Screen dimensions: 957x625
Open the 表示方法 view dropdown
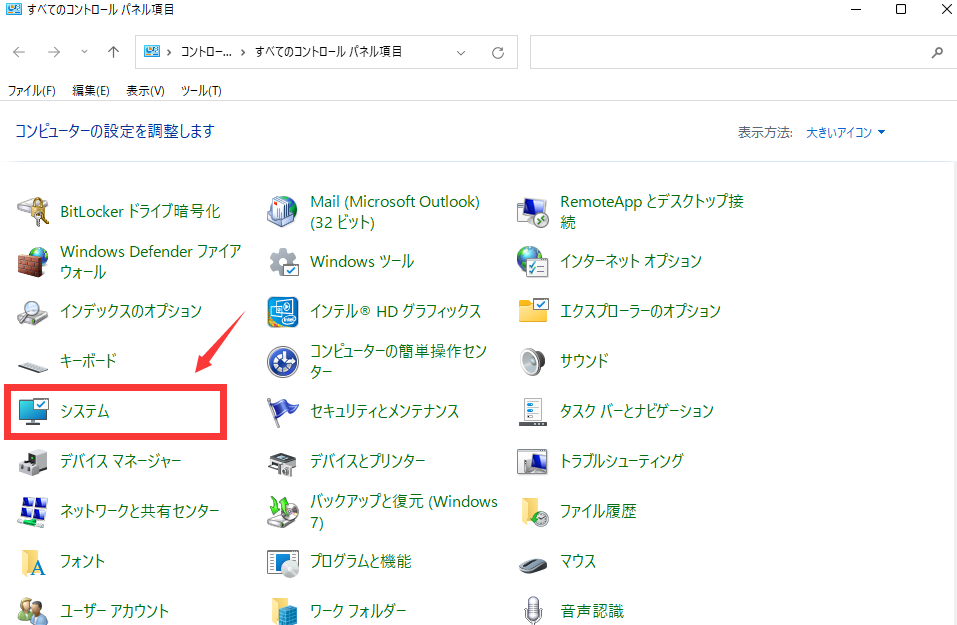[843, 131]
